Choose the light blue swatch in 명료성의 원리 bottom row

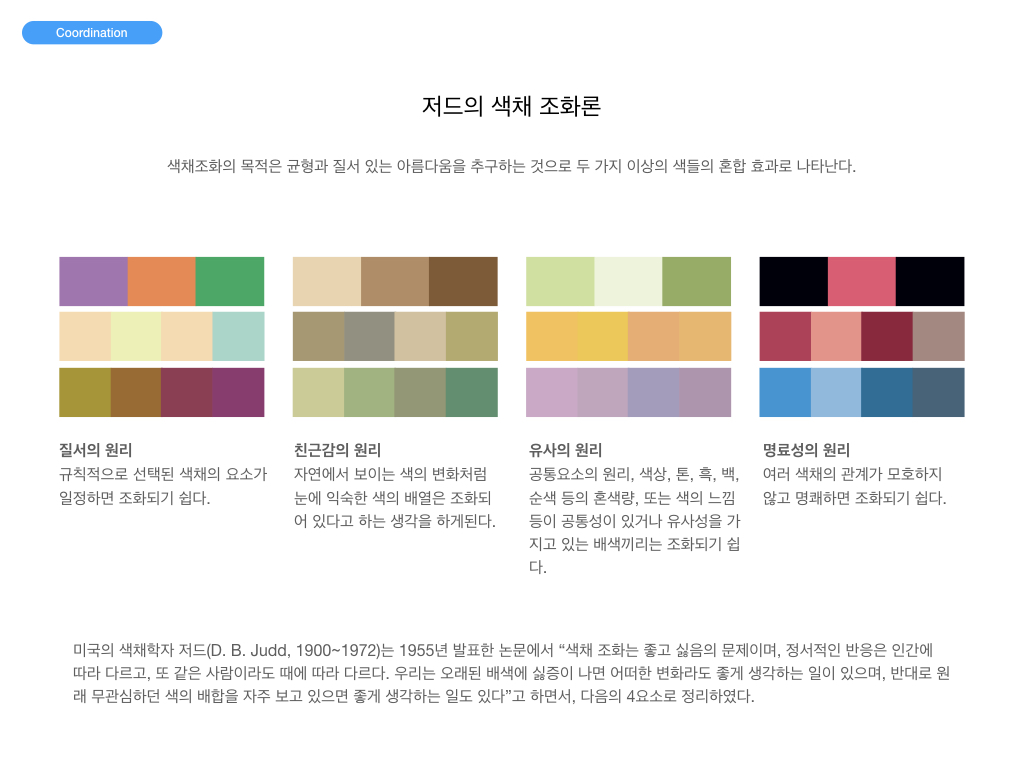coord(836,392)
